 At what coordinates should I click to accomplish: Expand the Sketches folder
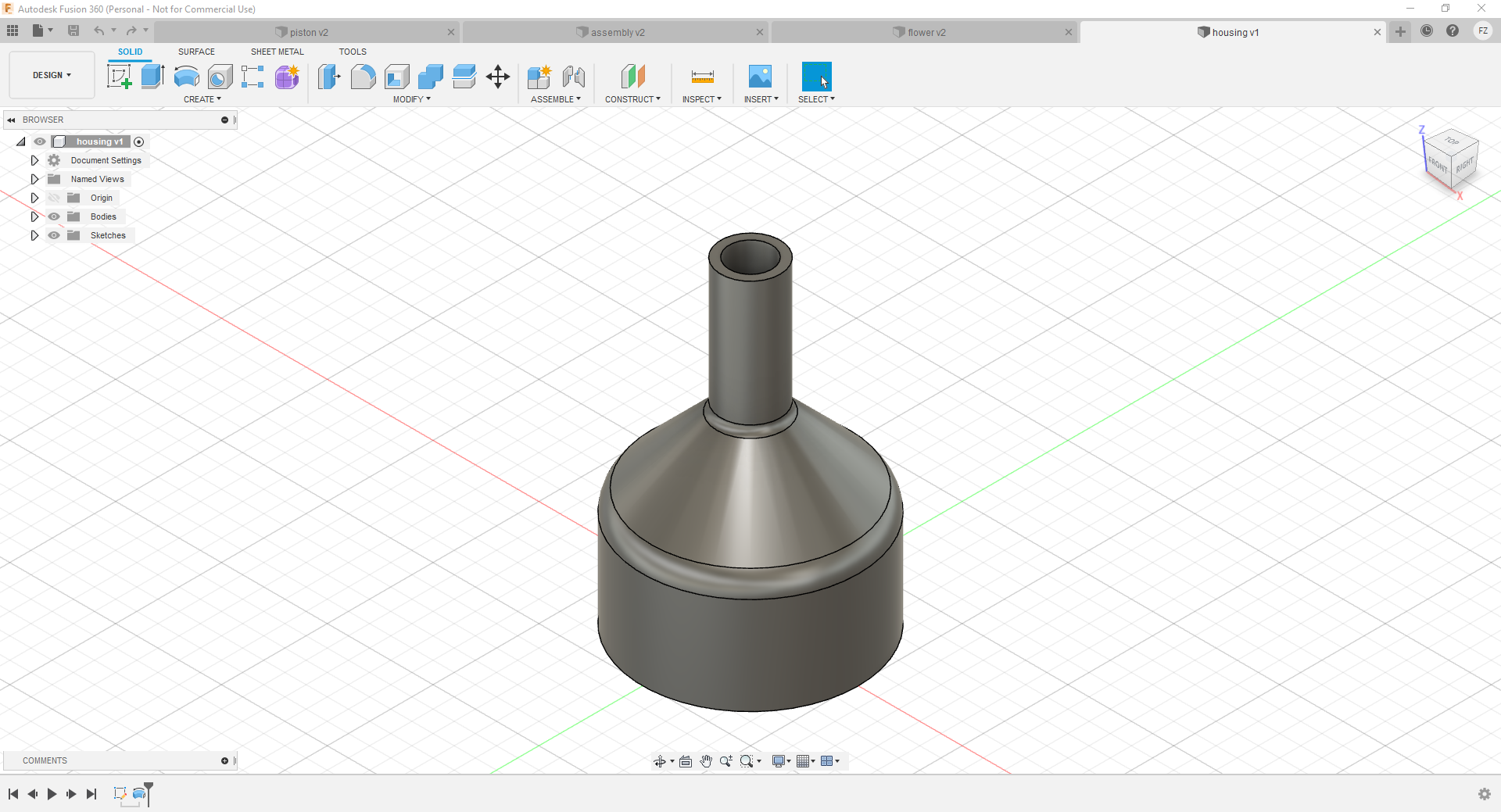34,235
